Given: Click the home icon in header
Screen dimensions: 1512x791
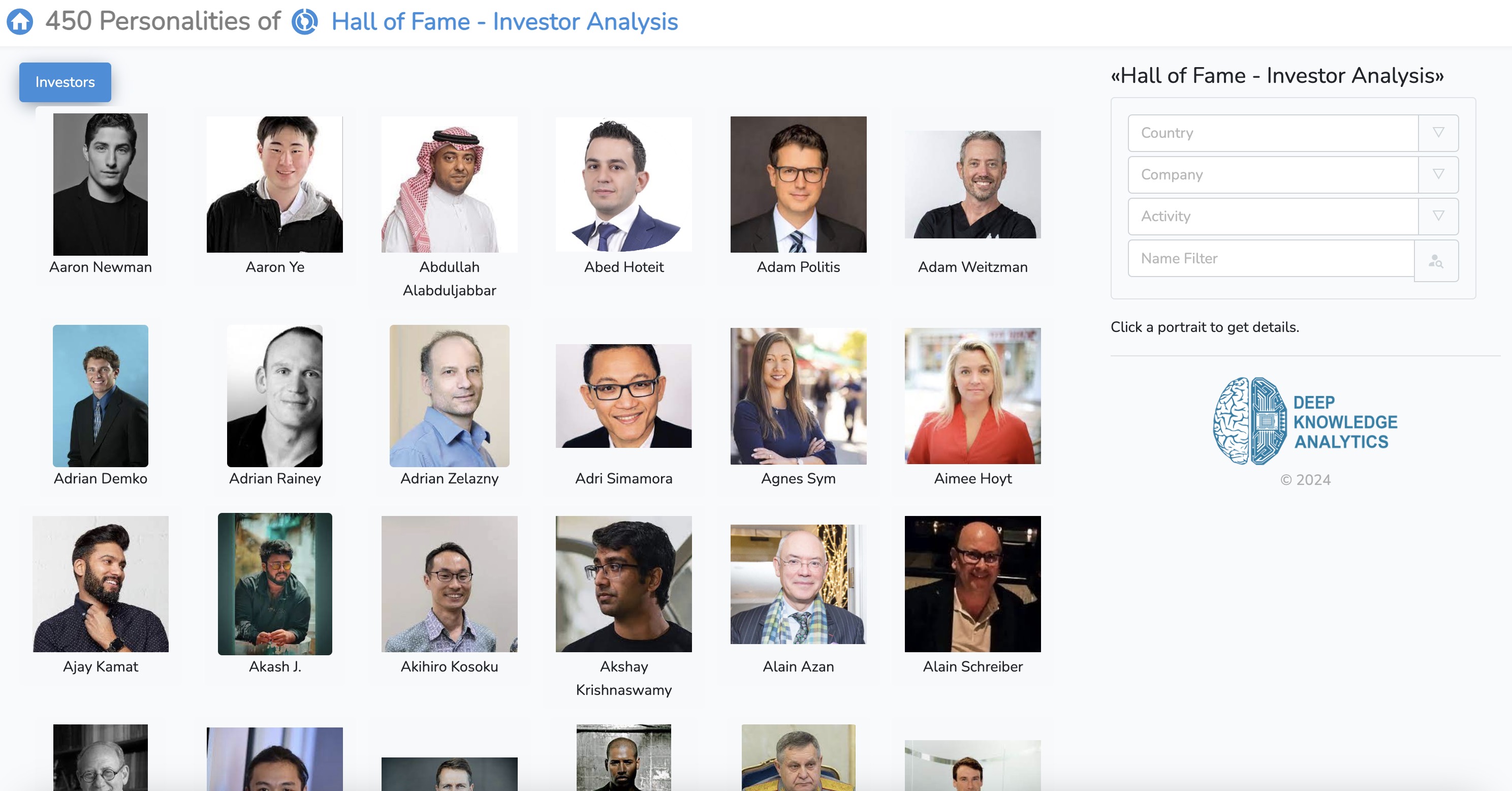Looking at the screenshot, I should click(20, 22).
